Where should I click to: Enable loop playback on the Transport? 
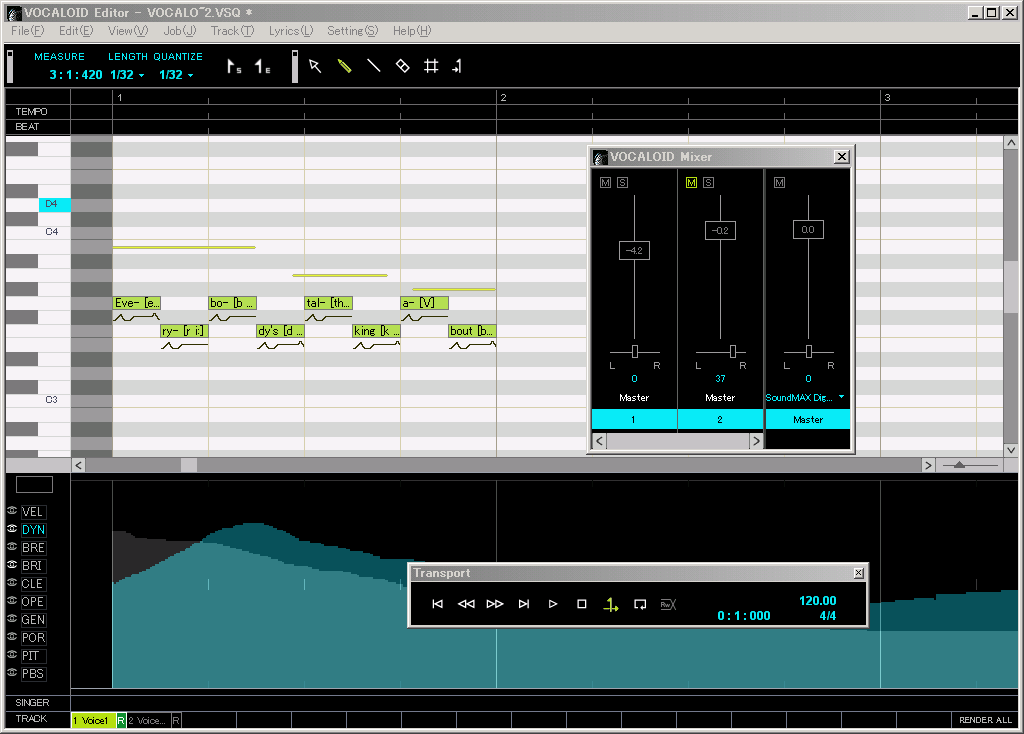pyautogui.click(x=640, y=604)
